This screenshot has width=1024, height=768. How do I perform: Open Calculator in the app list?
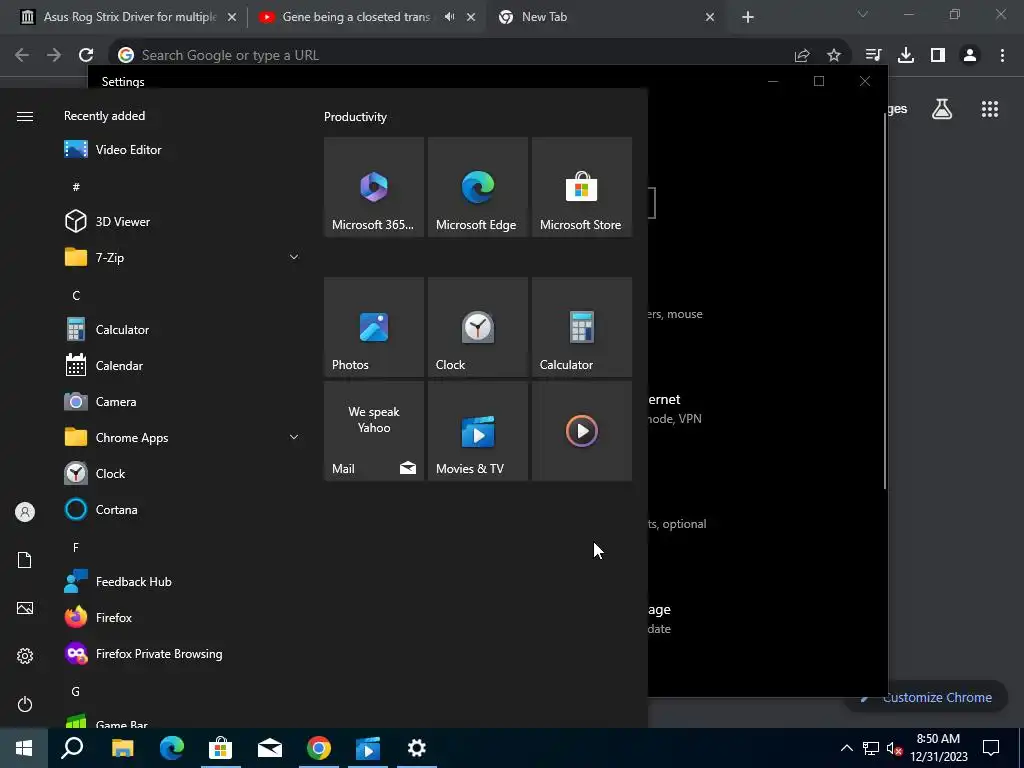(x=182, y=330)
